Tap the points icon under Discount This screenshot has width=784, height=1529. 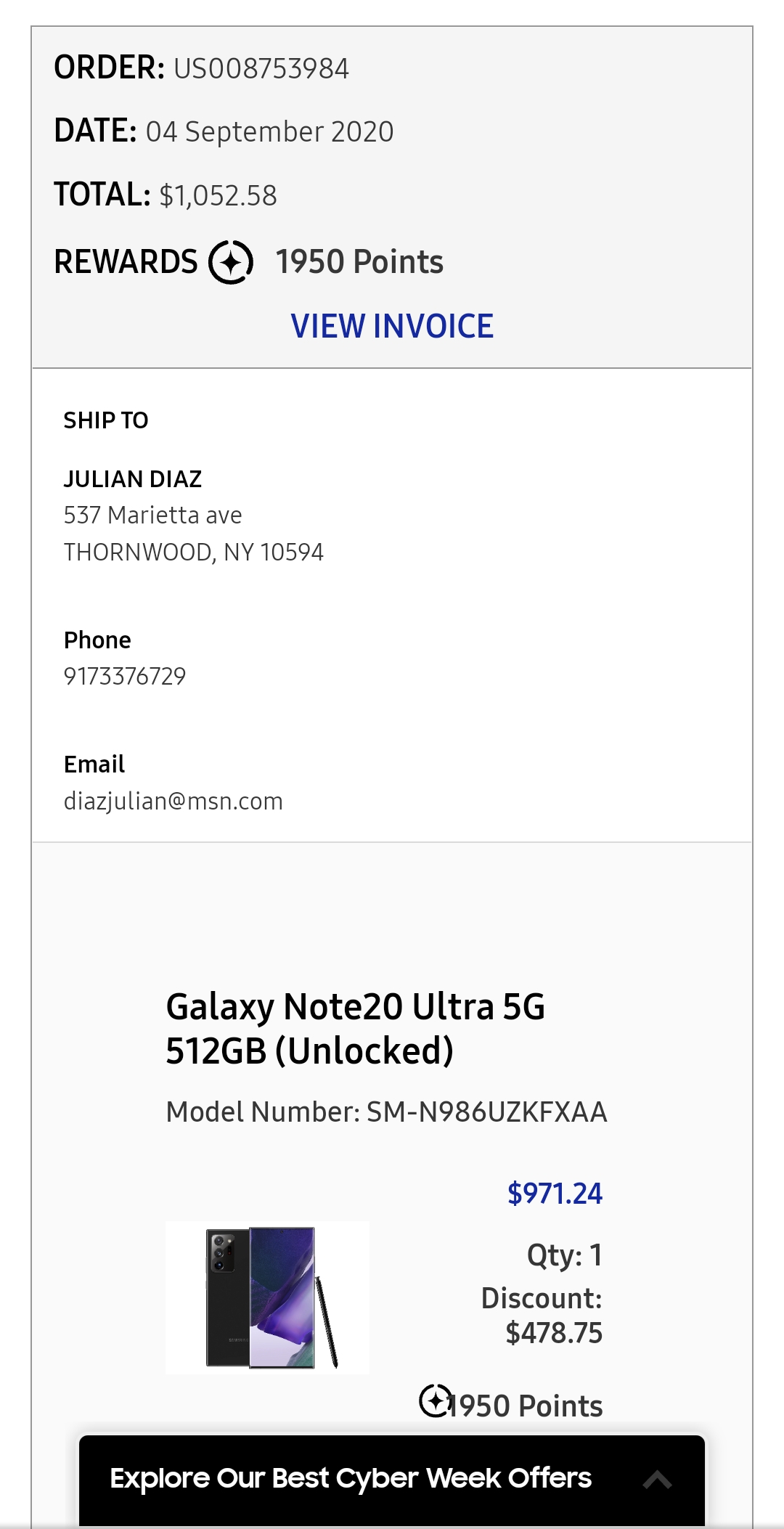coord(435,1401)
